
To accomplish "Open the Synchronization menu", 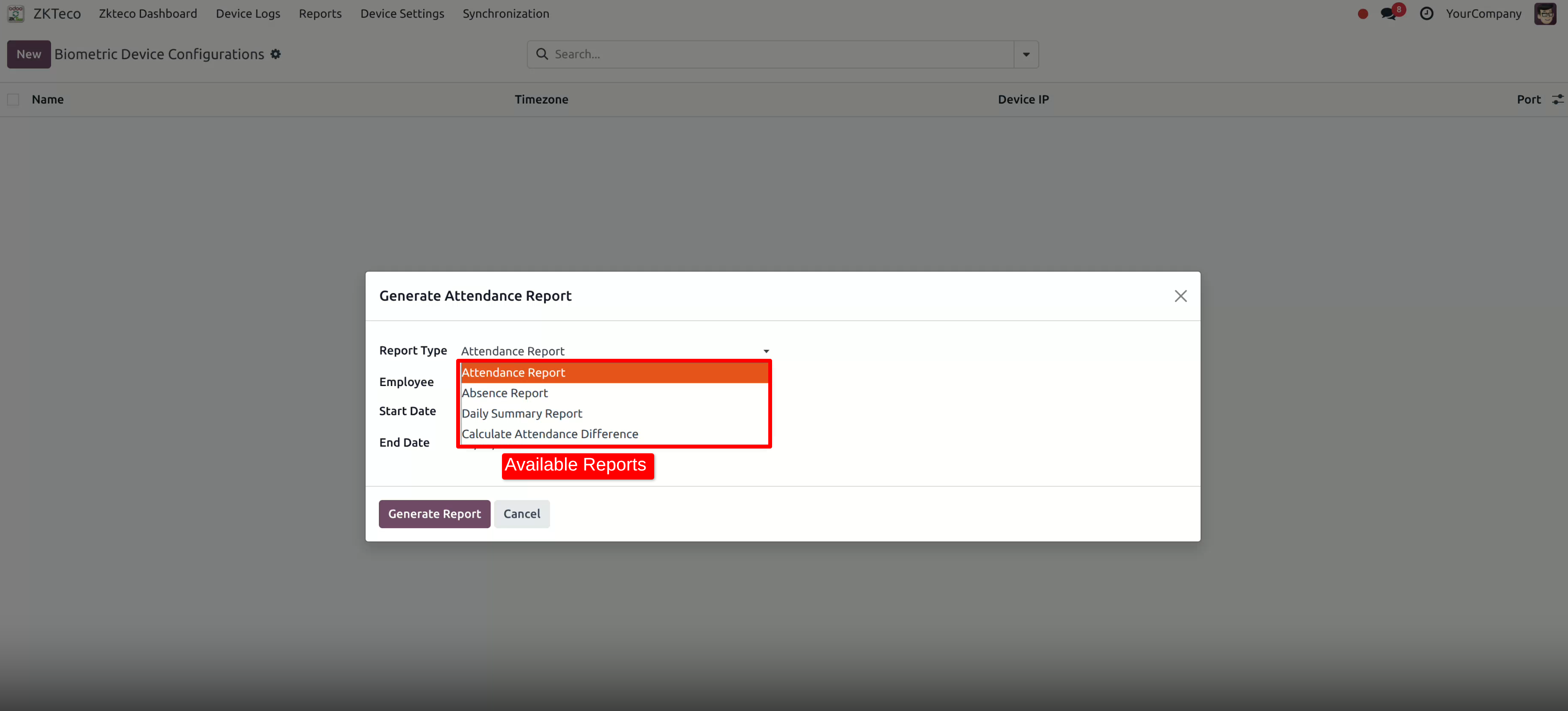I will (506, 13).
